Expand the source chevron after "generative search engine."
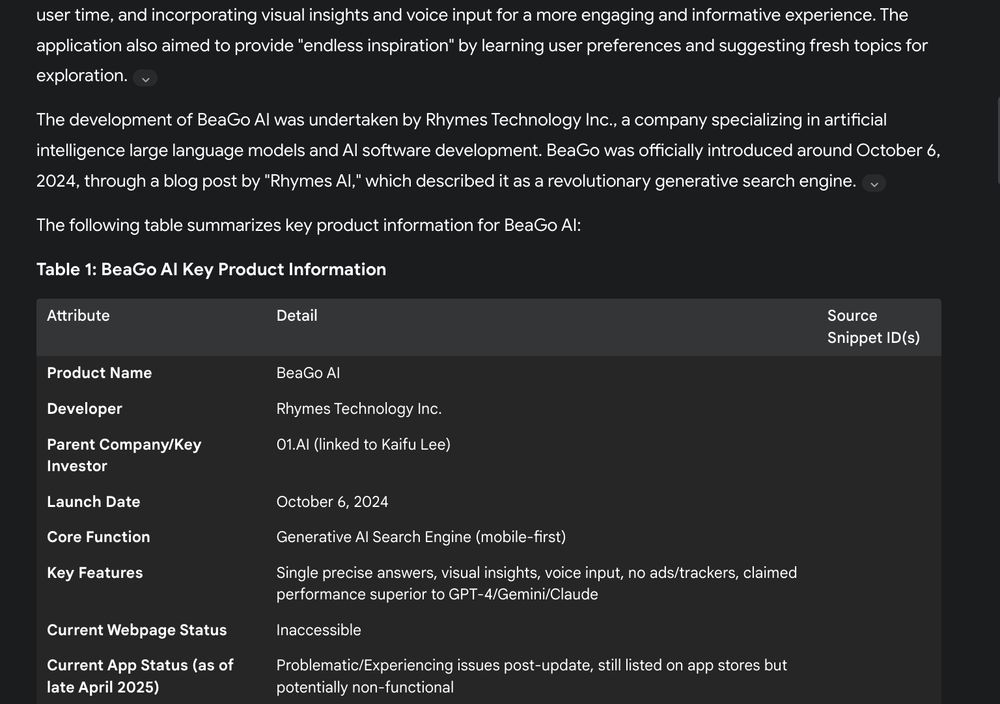 (x=873, y=183)
